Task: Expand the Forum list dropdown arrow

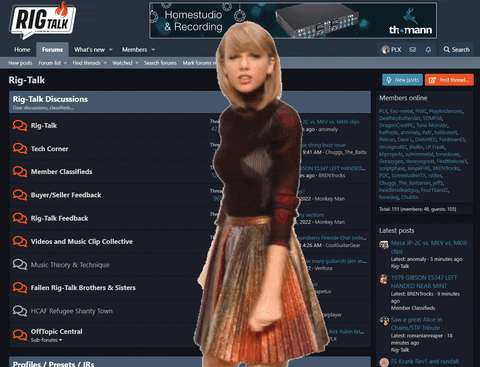Action: pyautogui.click(x=65, y=63)
